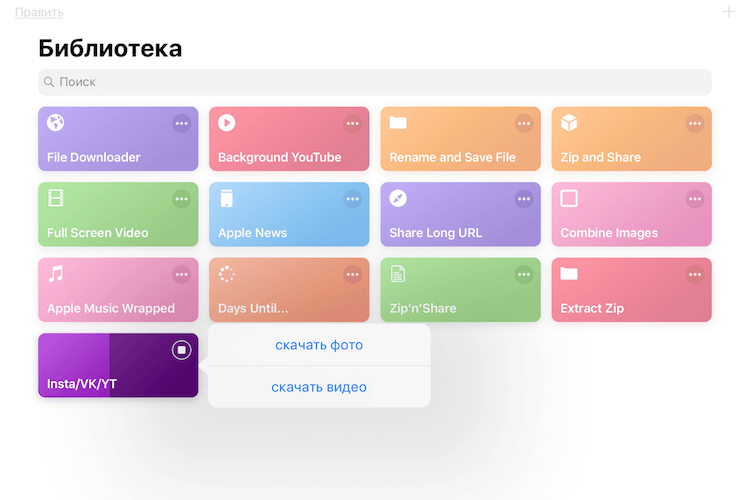Image resolution: width=750 pixels, height=500 pixels.
Task: Open Apple Music Wrapped ellipsis settings
Action: pos(181,275)
